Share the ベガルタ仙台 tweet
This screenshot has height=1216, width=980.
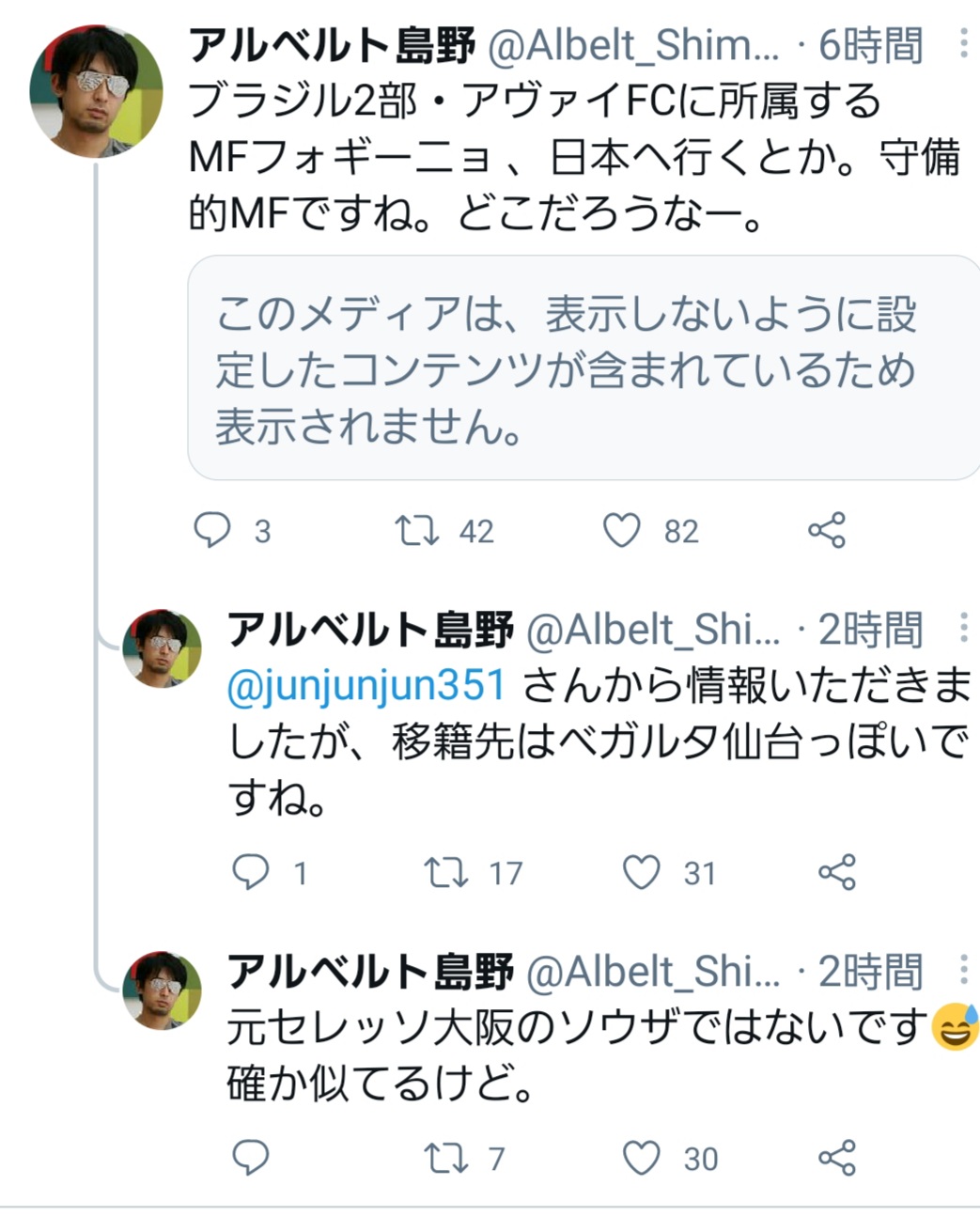click(x=837, y=872)
